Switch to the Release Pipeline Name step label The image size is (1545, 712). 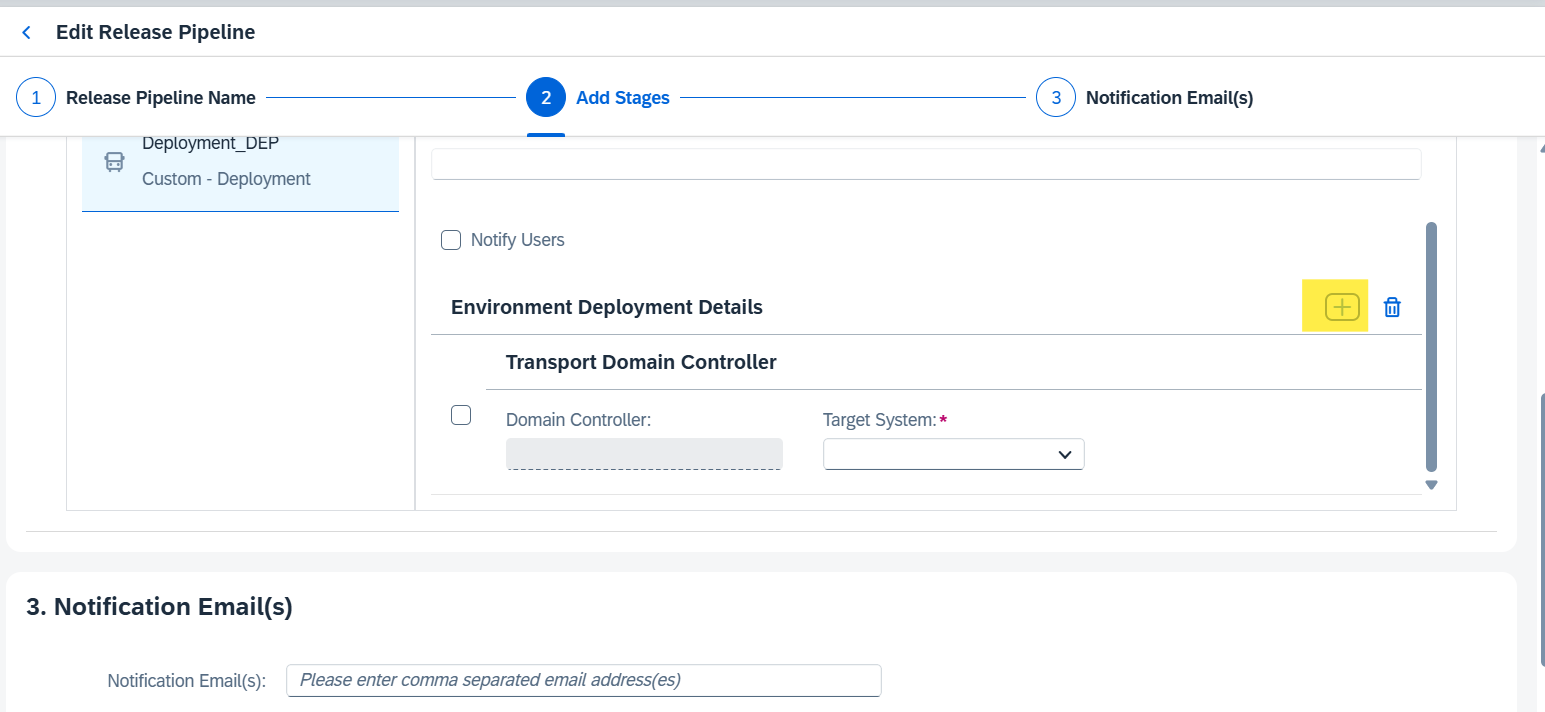[x=161, y=98]
